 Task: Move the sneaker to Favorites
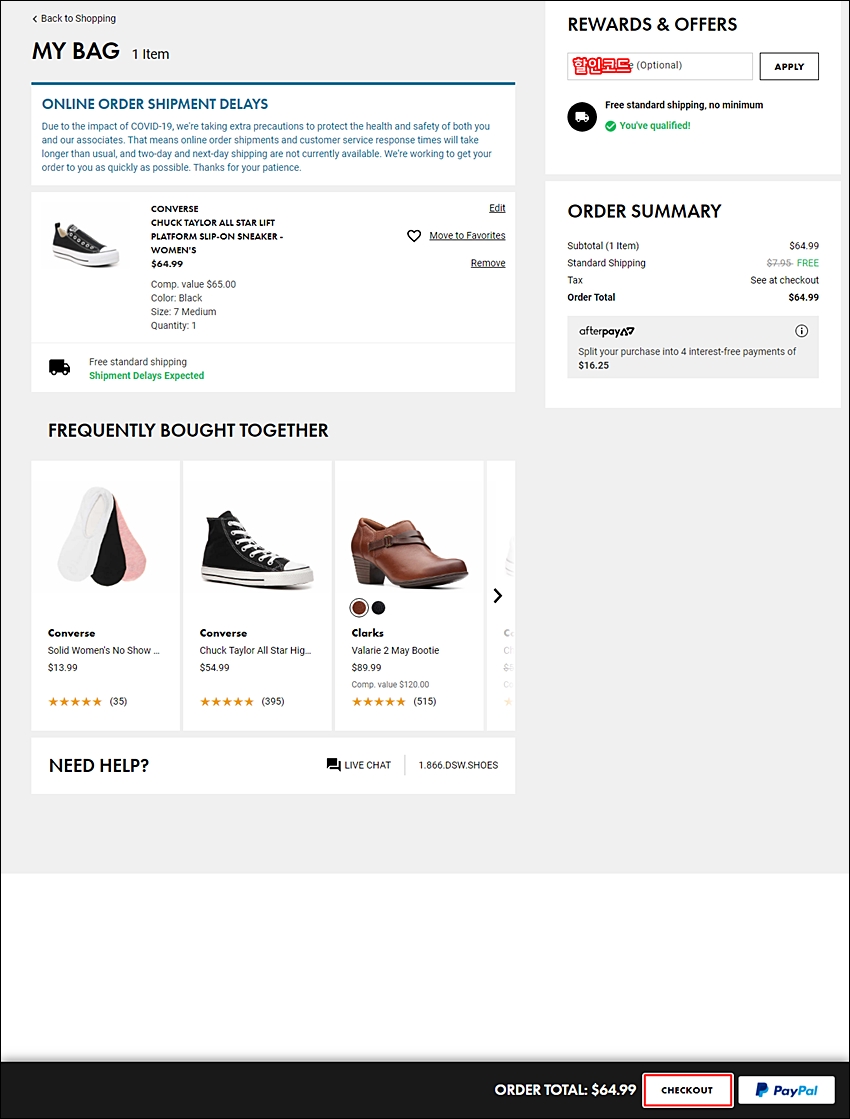point(467,236)
